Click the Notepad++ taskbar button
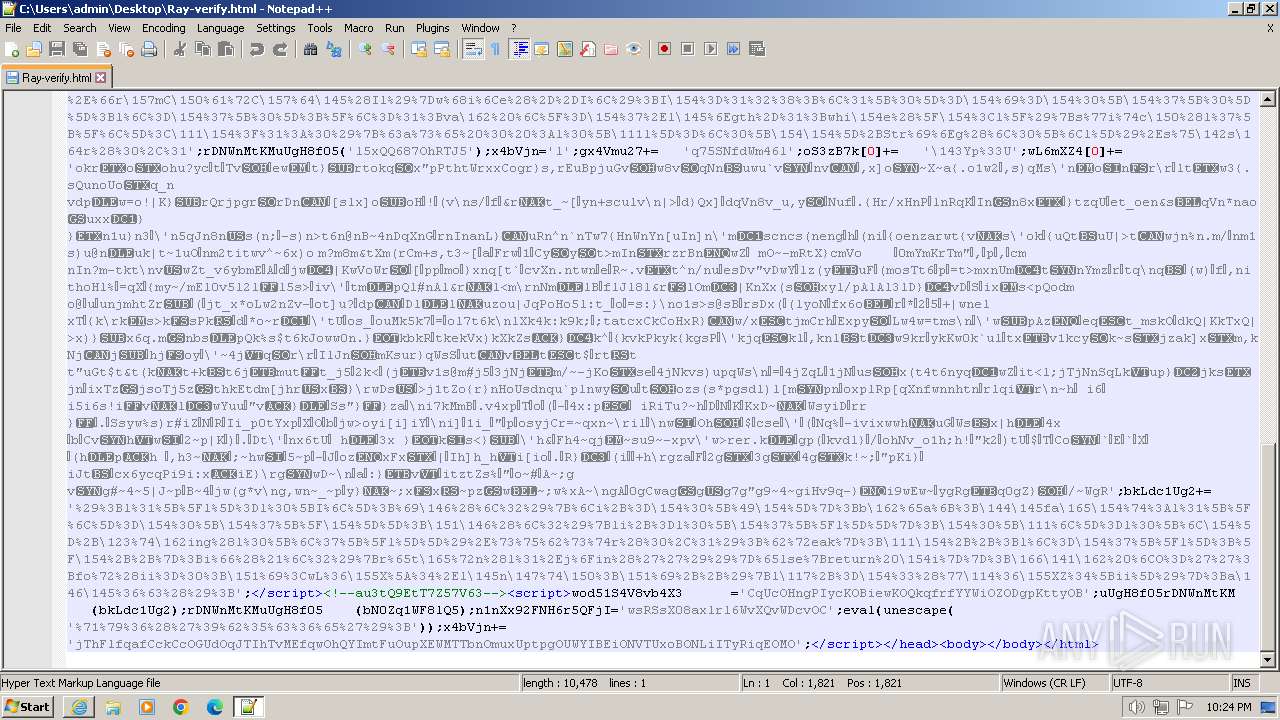 (248, 707)
